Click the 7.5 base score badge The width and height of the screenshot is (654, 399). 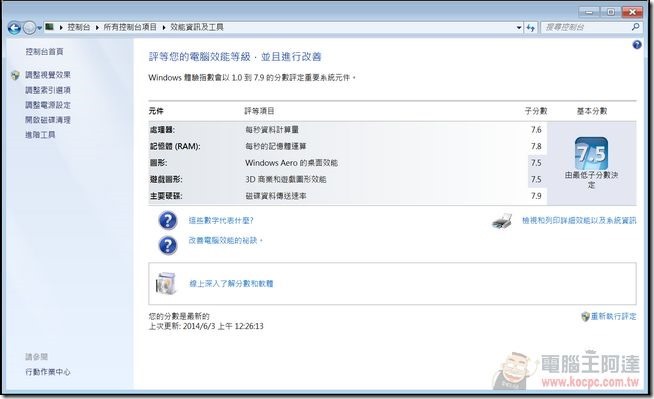tap(591, 153)
